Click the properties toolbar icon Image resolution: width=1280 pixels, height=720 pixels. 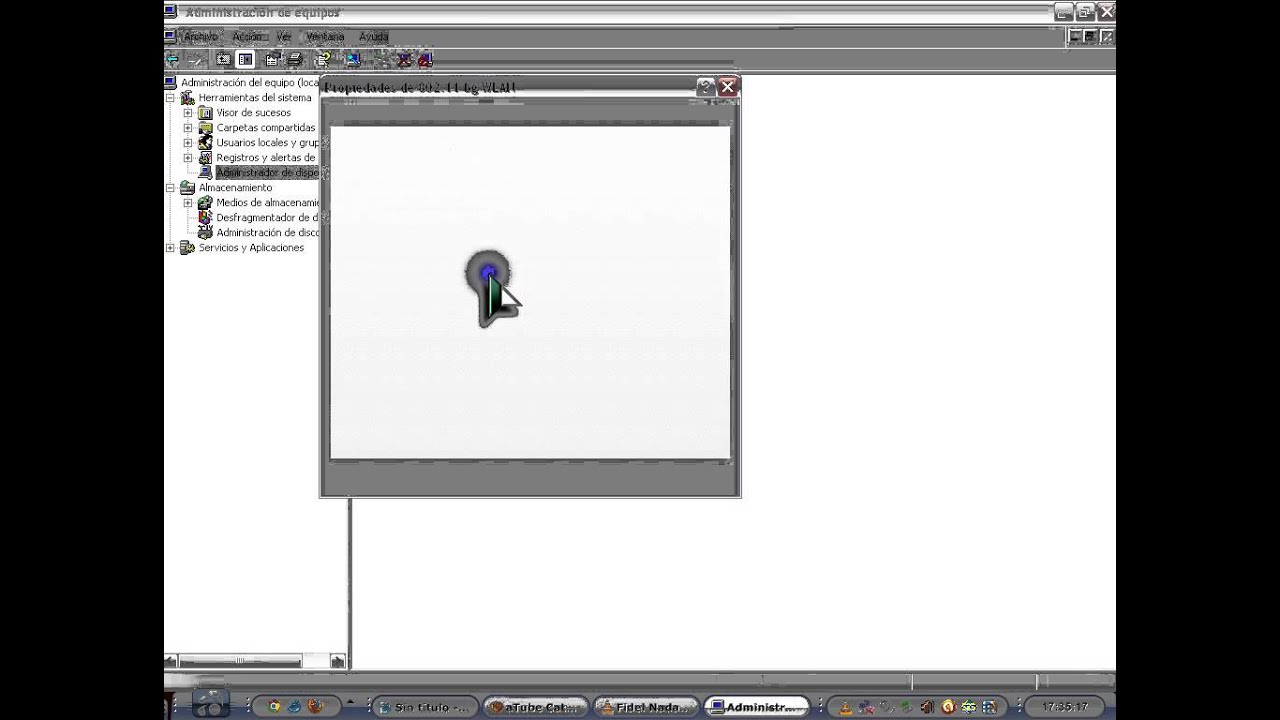pyautogui.click(x=273, y=59)
